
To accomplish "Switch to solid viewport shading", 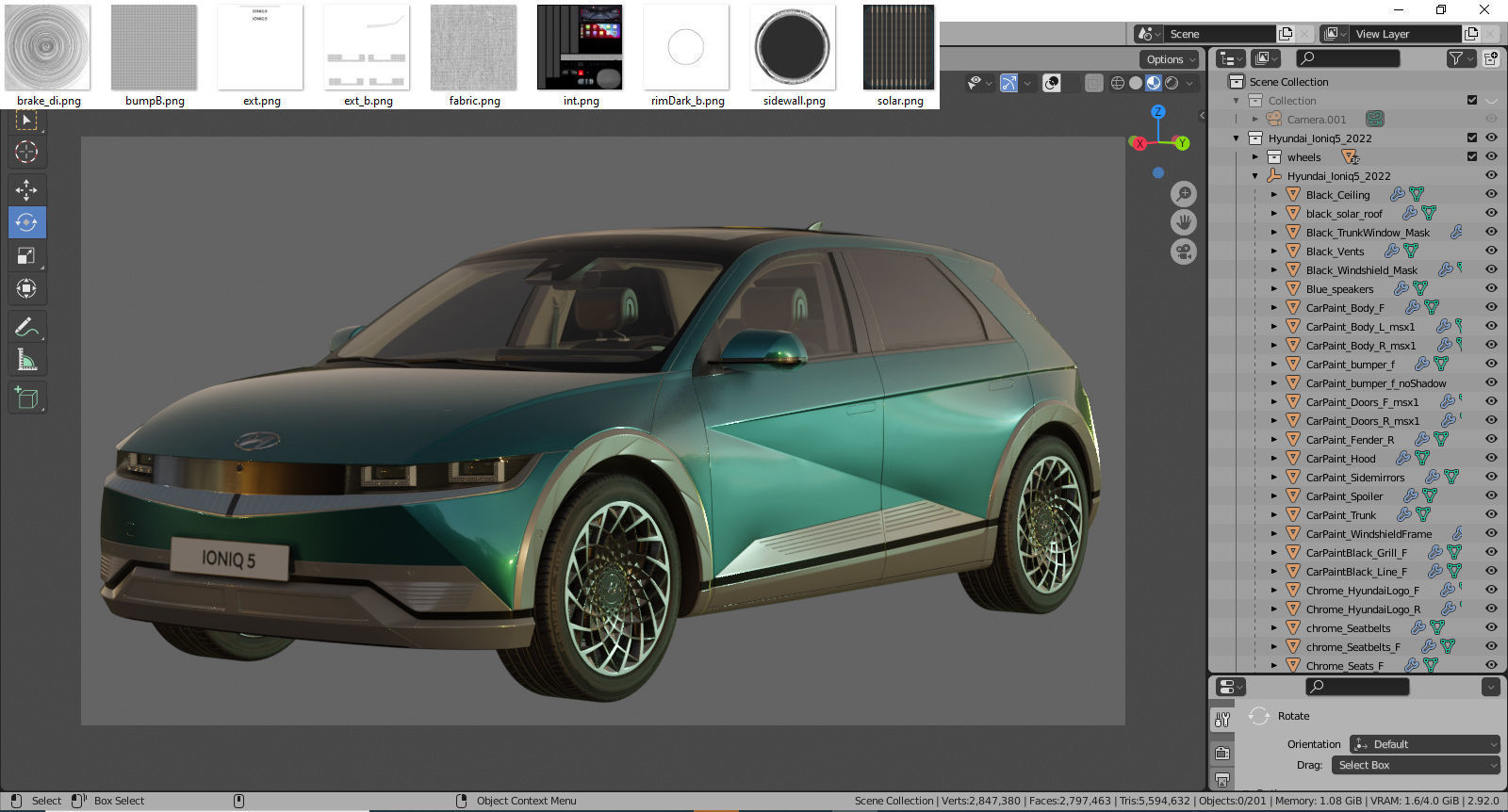I will click(1136, 83).
